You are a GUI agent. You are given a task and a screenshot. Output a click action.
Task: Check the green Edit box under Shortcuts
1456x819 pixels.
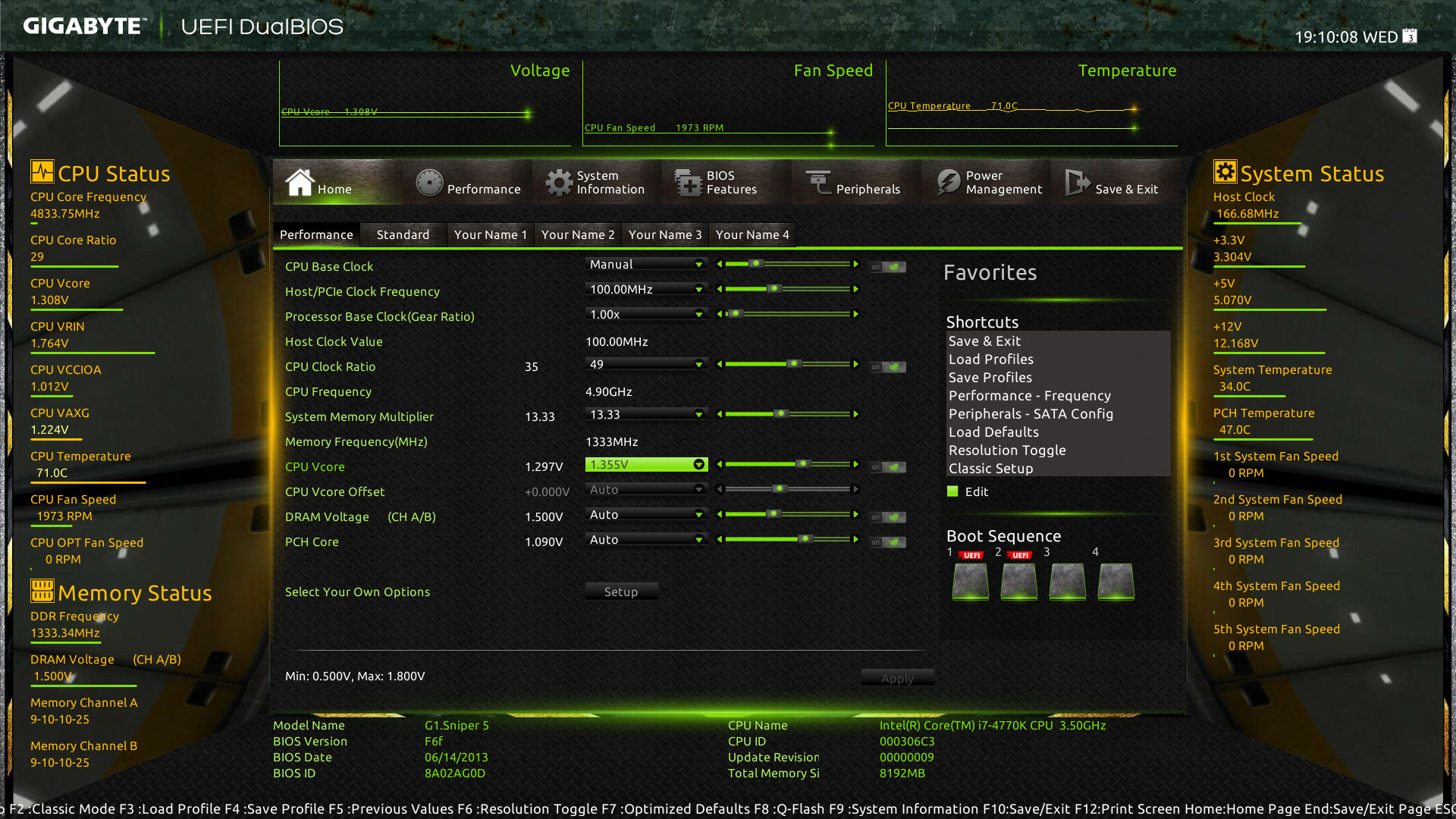[952, 491]
